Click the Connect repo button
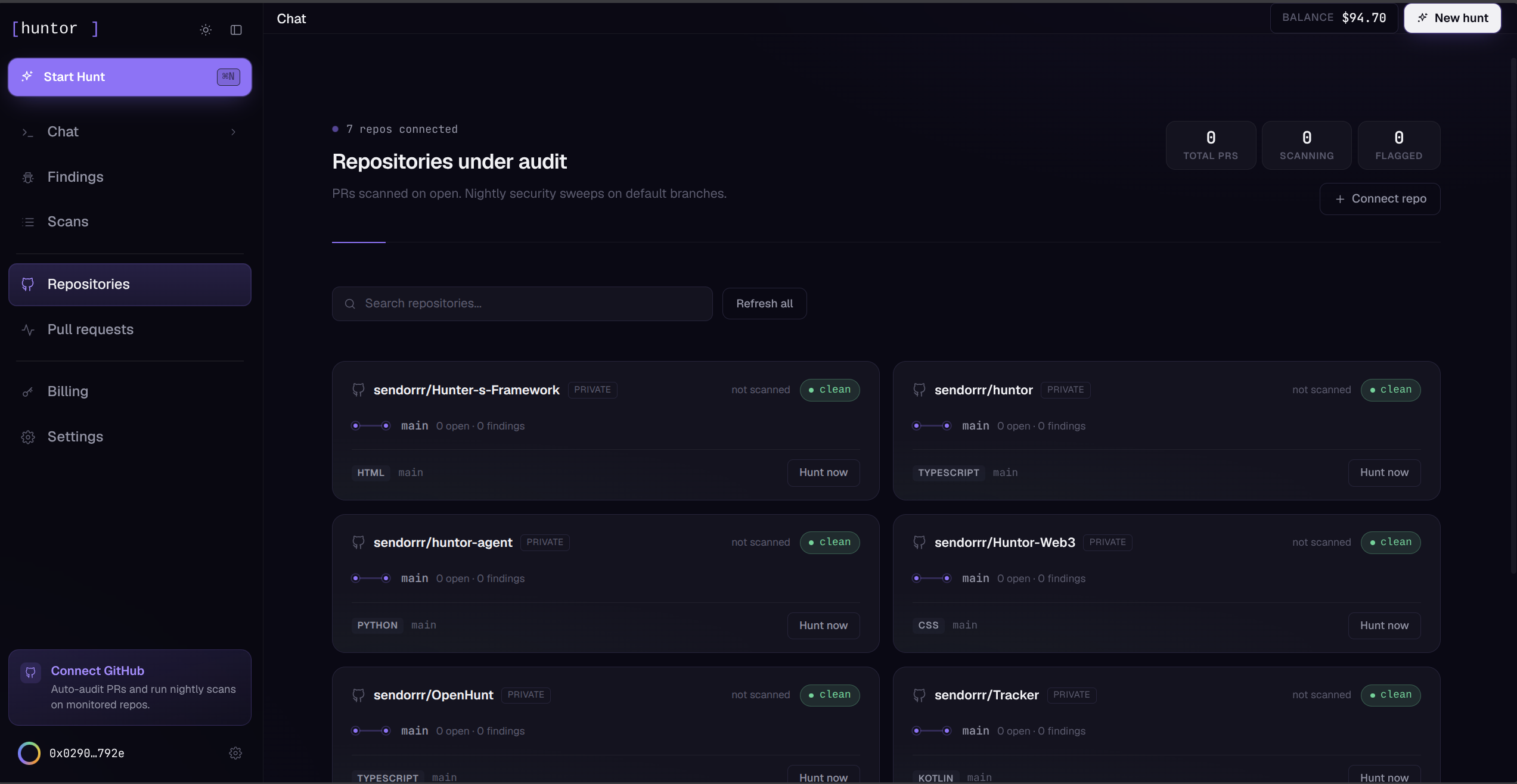Viewport: 1517px width, 784px height. (x=1380, y=199)
